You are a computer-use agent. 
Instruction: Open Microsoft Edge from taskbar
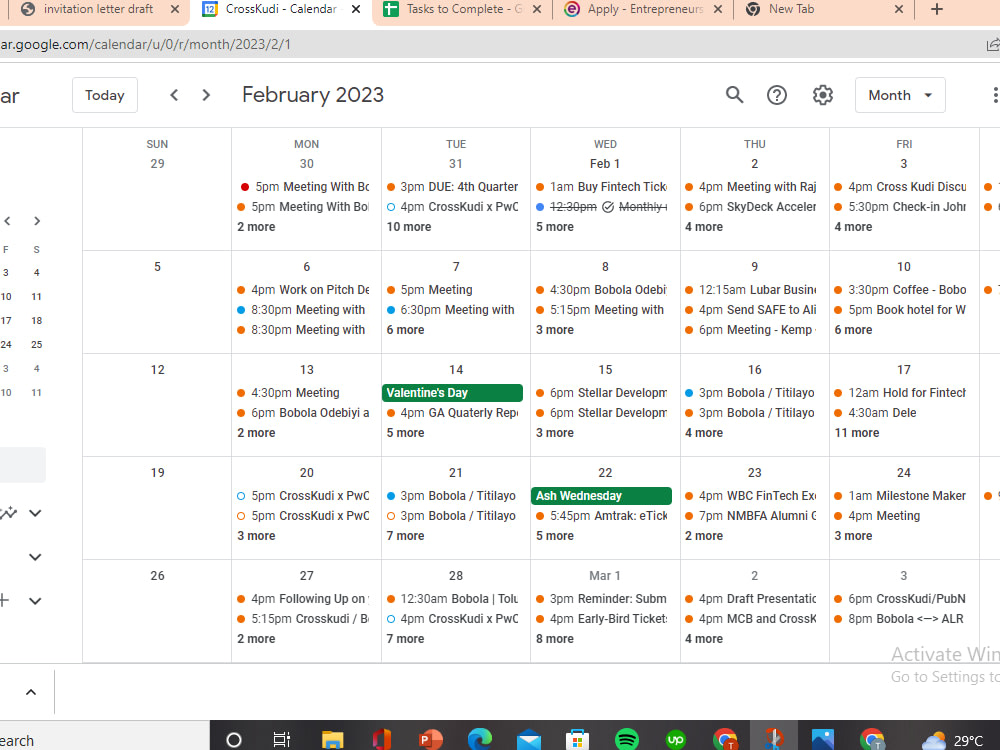click(480, 740)
